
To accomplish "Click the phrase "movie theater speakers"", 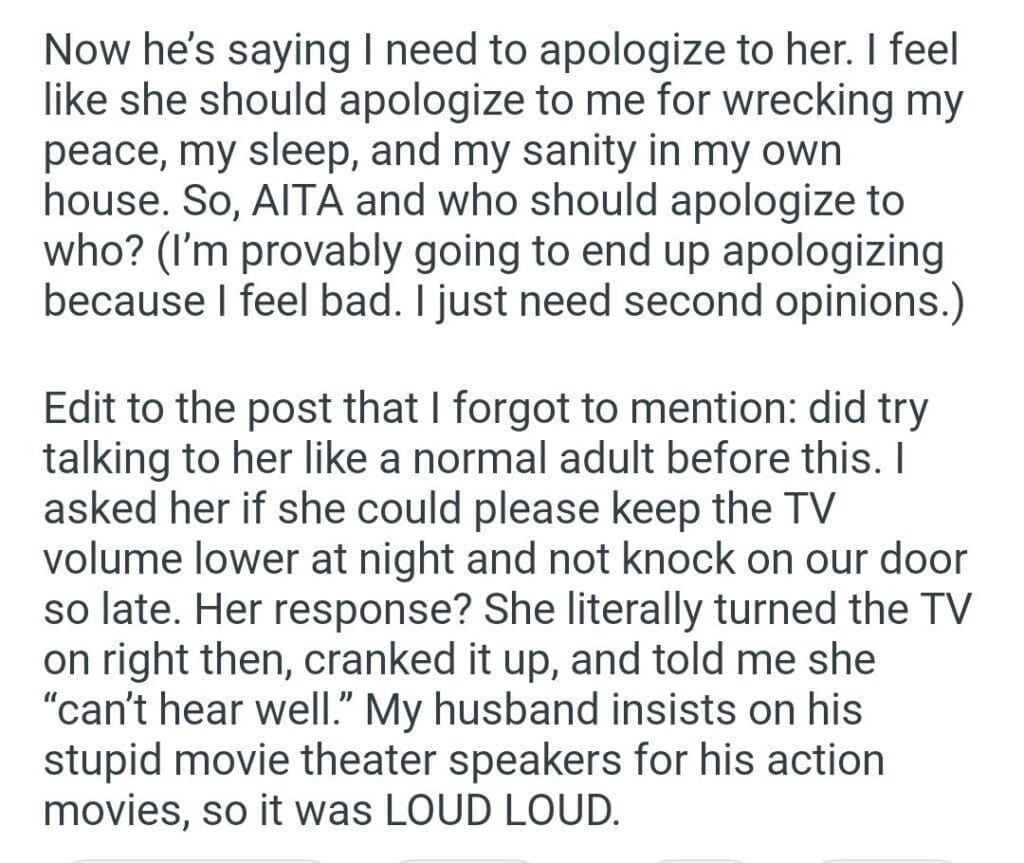I will [363, 759].
